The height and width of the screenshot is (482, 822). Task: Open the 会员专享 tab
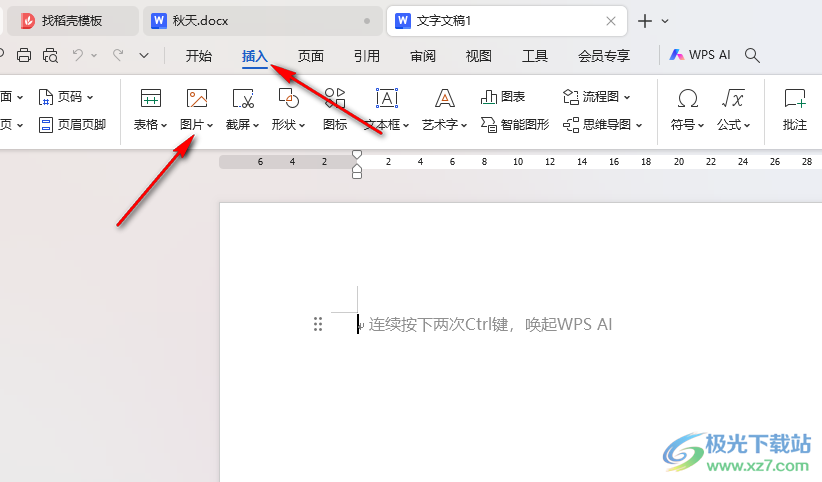point(604,56)
